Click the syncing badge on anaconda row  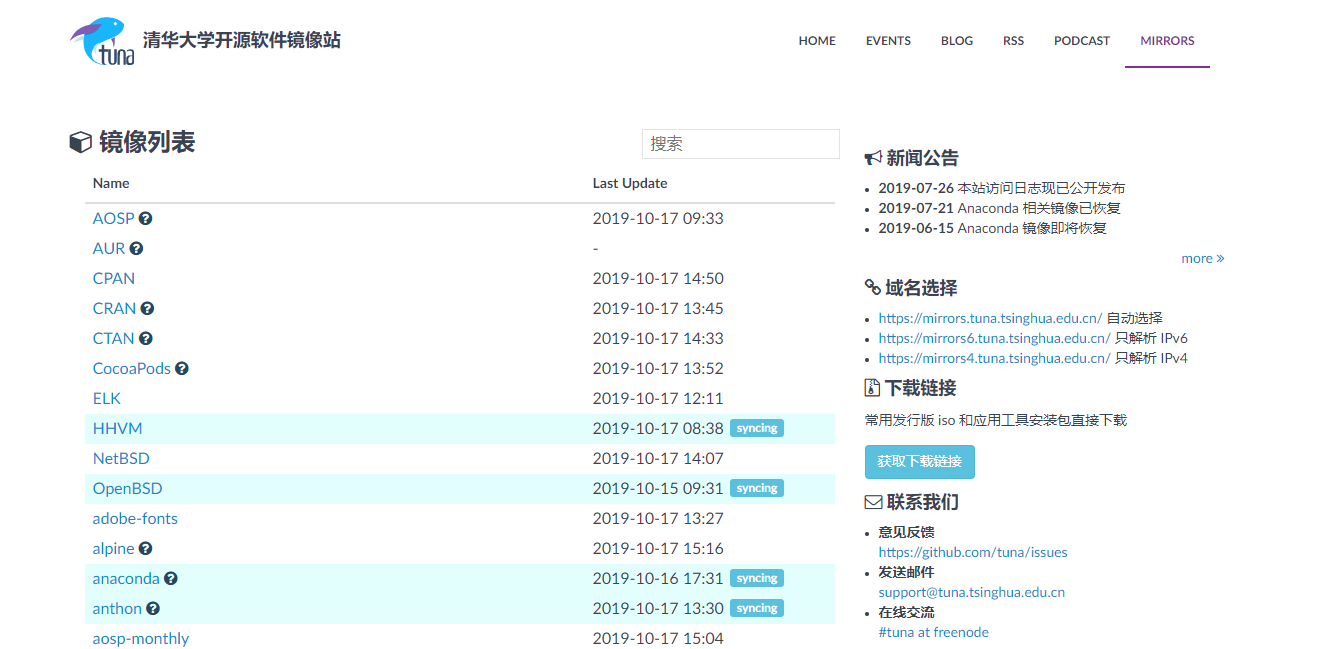tap(757, 578)
